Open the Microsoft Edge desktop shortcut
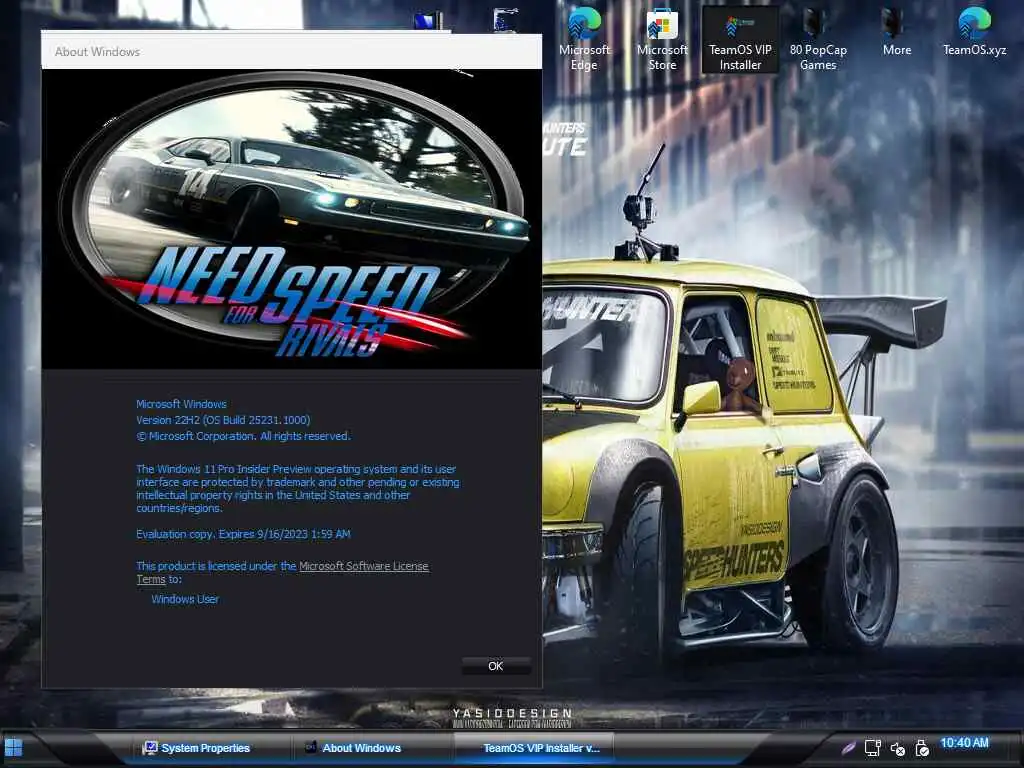 [x=584, y=39]
